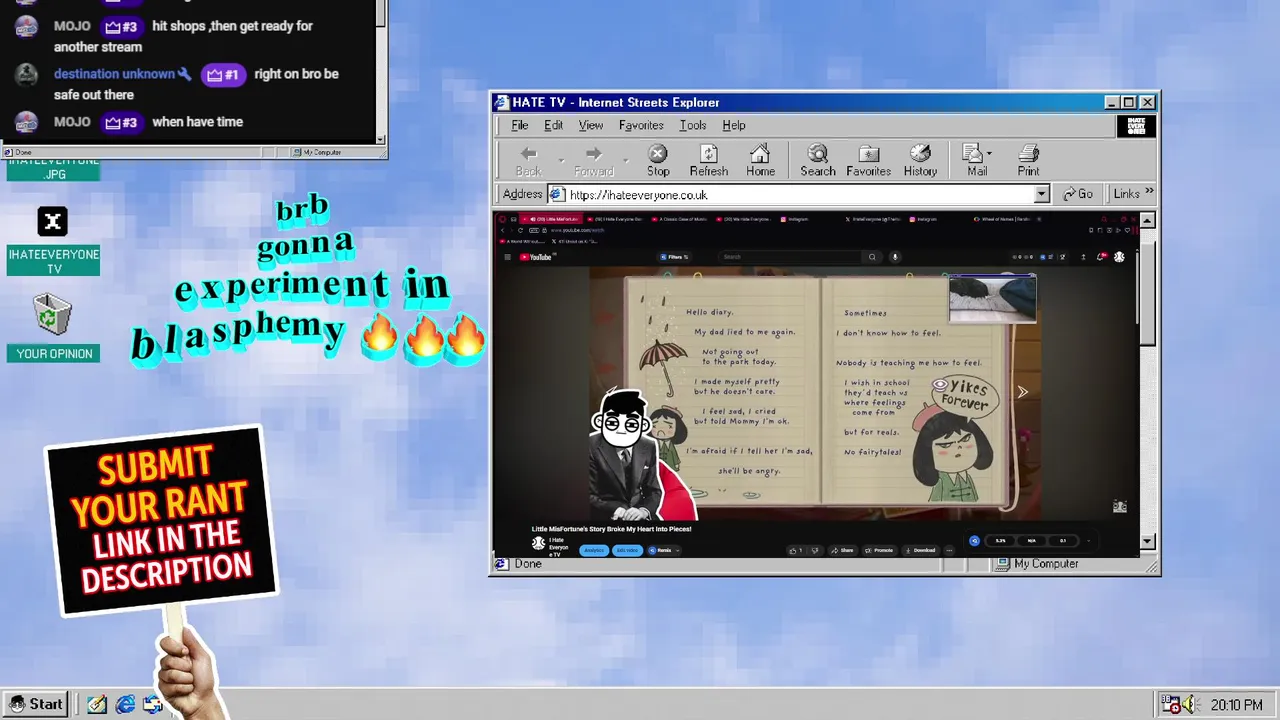Open the Help menu
The width and height of the screenshot is (1280, 720).
click(734, 125)
